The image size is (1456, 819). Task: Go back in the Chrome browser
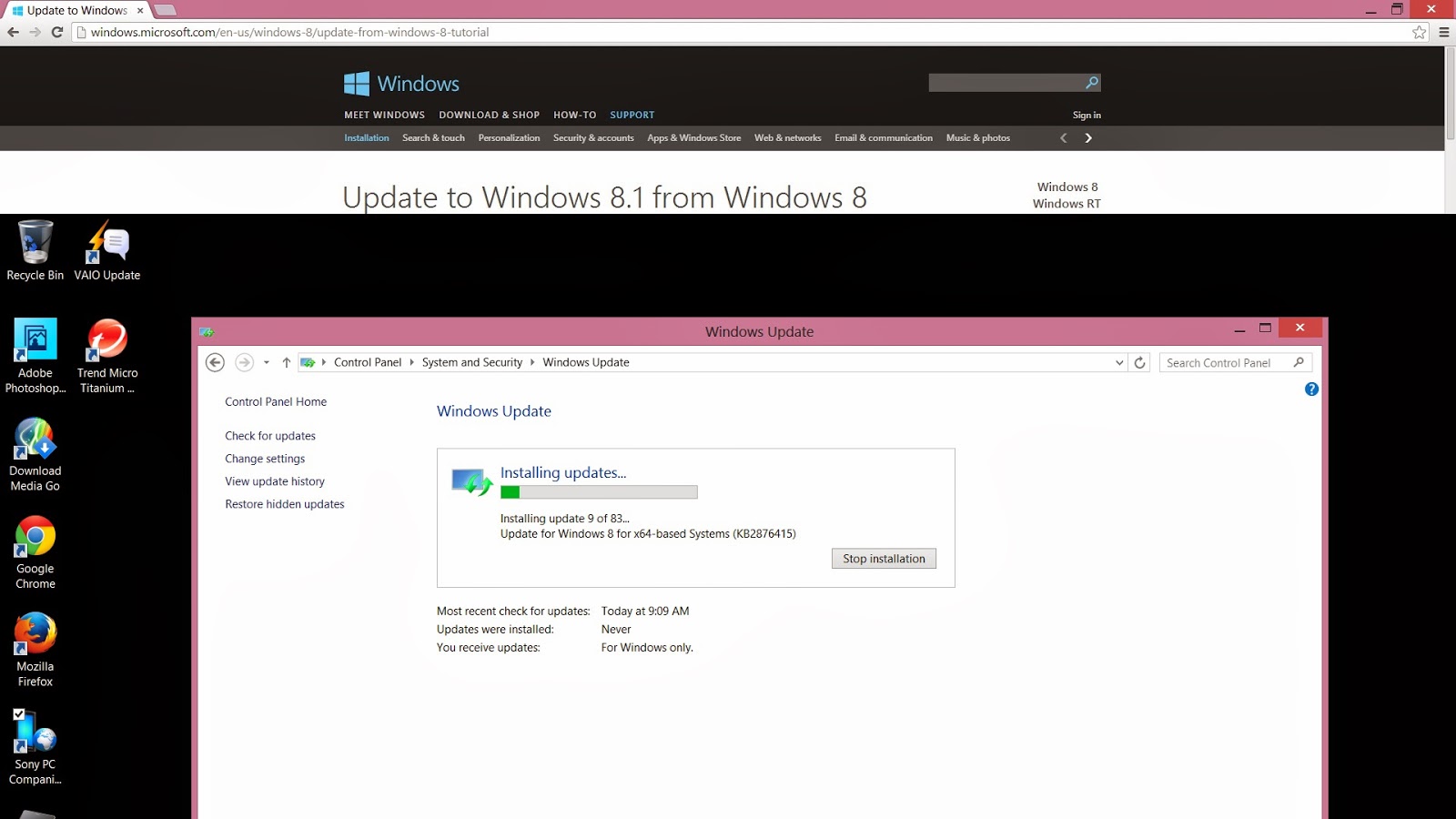tap(13, 32)
